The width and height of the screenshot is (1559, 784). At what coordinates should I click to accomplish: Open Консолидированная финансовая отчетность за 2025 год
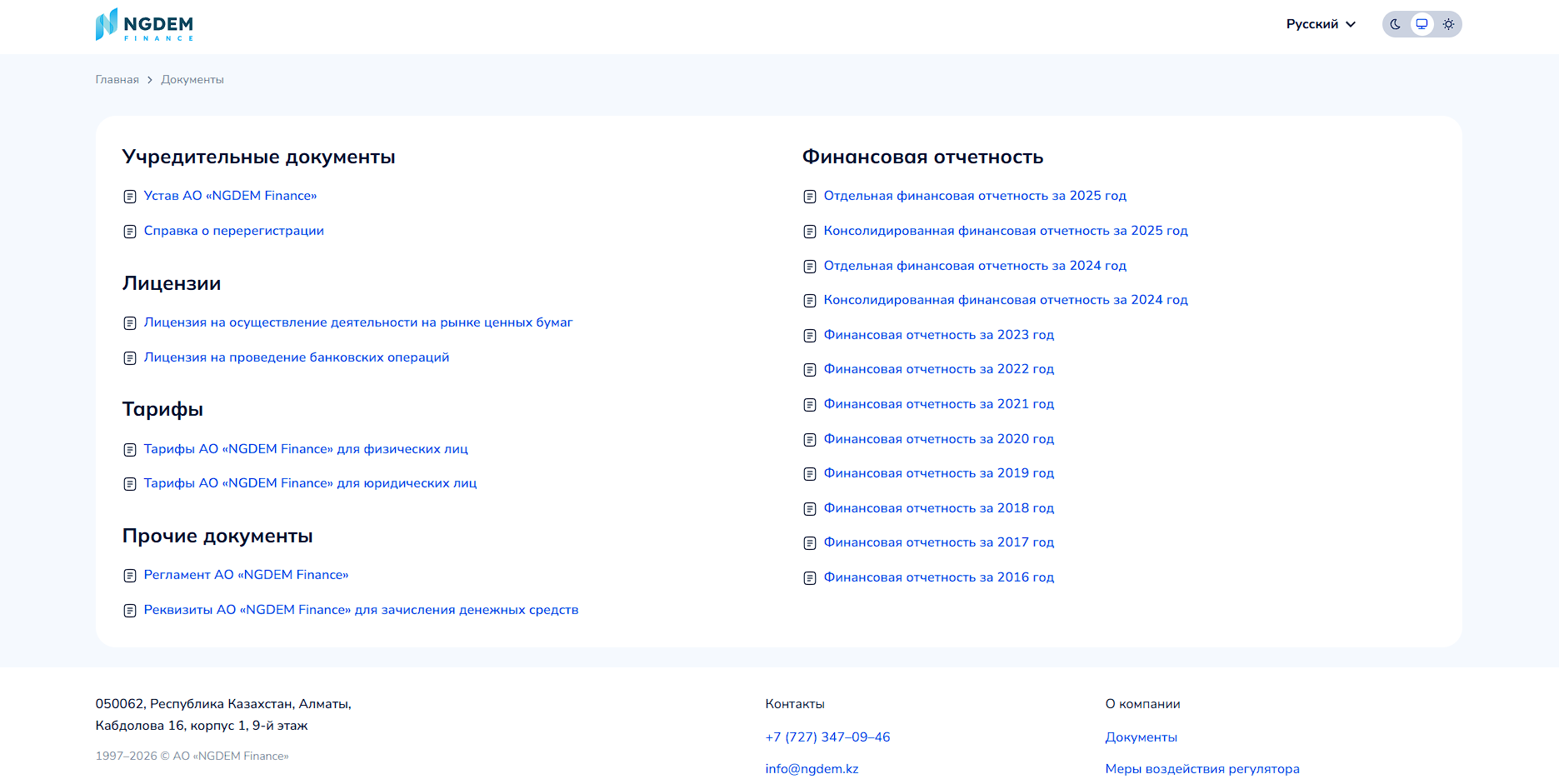pos(1006,231)
